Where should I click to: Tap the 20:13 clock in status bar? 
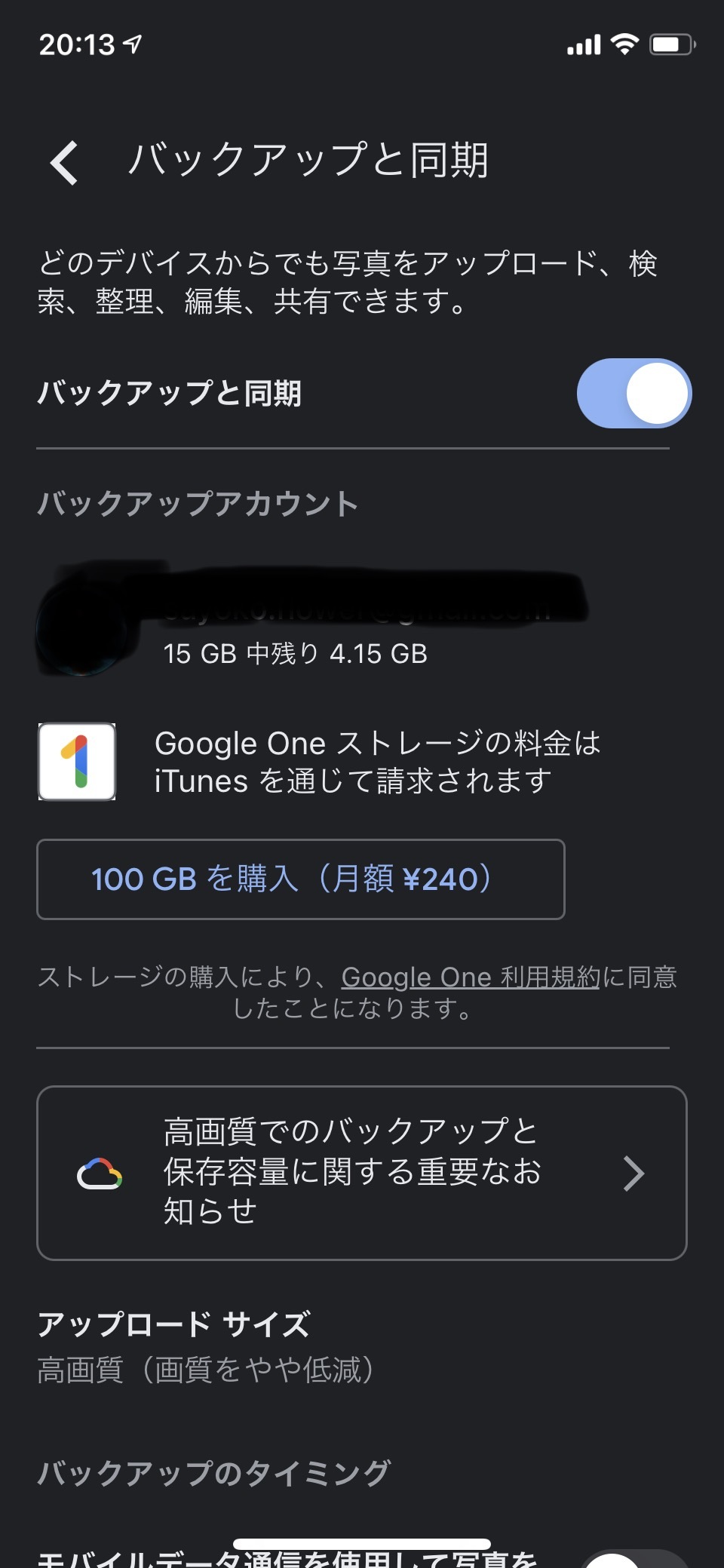pos(76,45)
